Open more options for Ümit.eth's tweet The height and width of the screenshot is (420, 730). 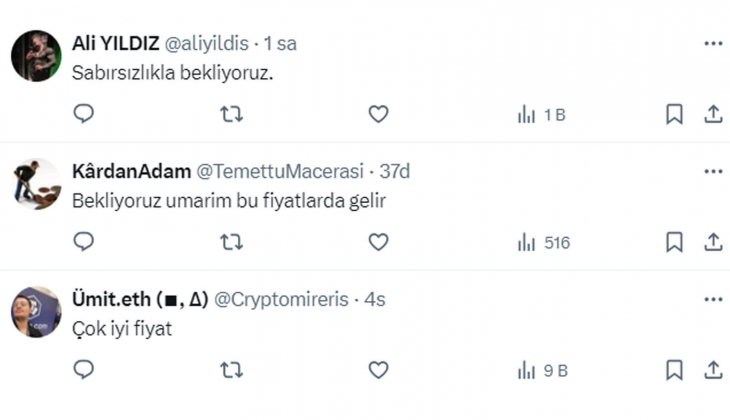(x=713, y=300)
